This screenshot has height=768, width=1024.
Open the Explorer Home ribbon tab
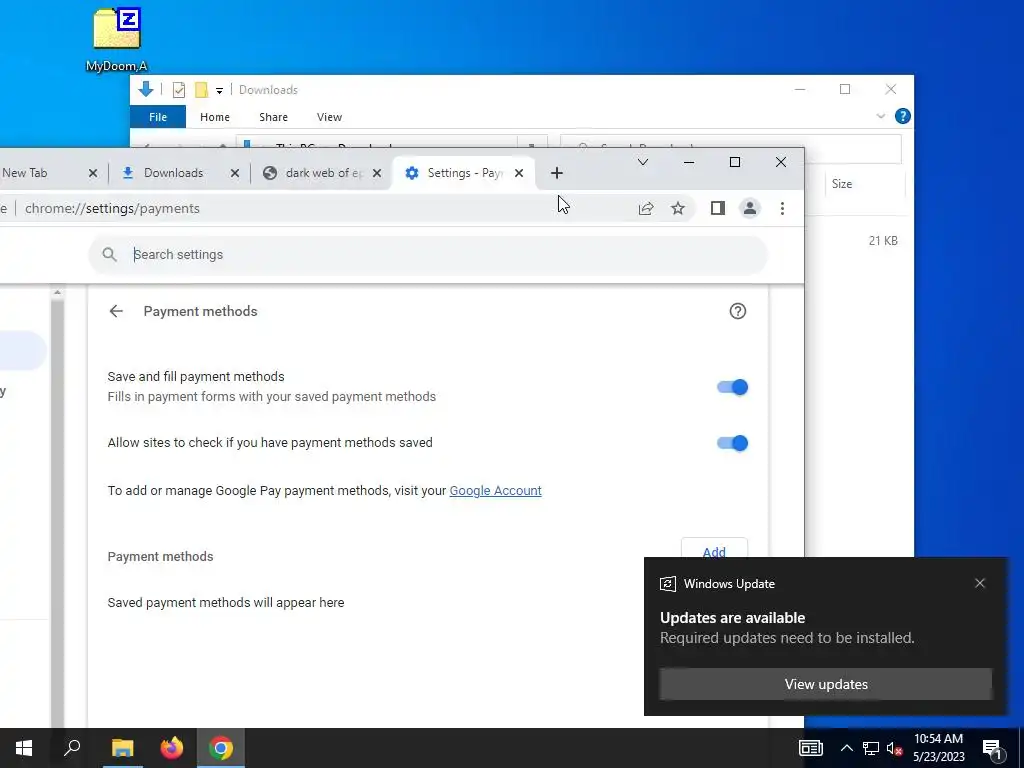tap(215, 117)
